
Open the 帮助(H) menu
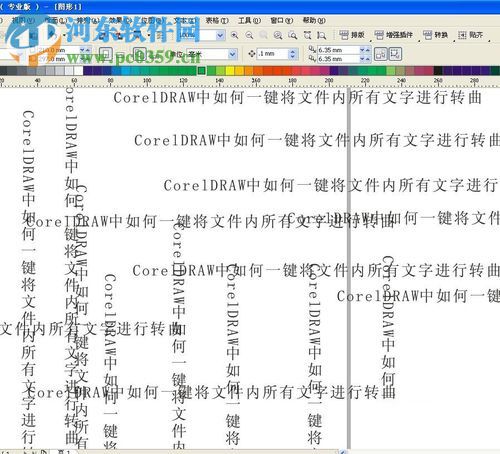pyautogui.click(x=314, y=21)
